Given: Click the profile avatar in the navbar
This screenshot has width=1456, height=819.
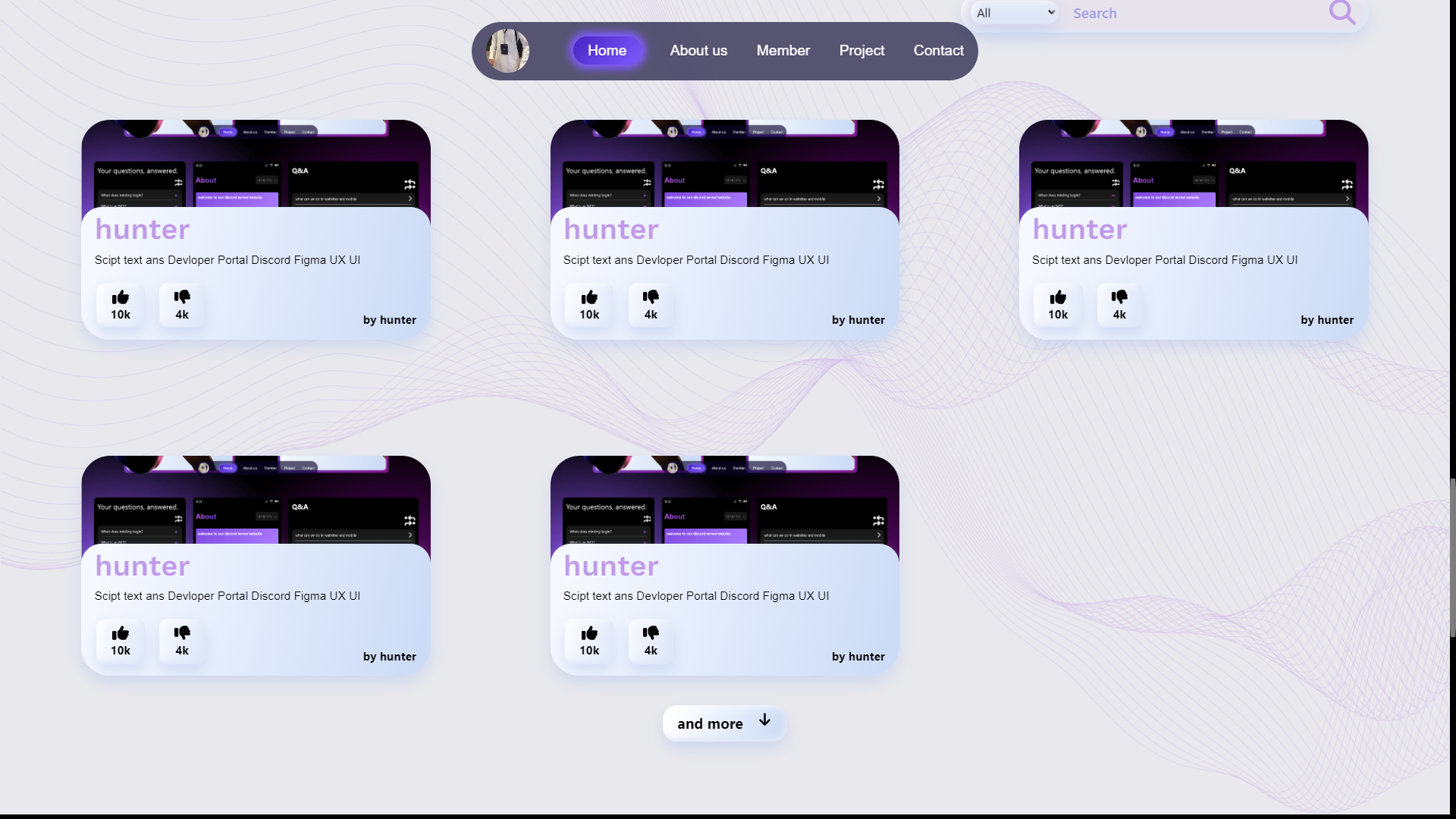Looking at the screenshot, I should pyautogui.click(x=507, y=50).
